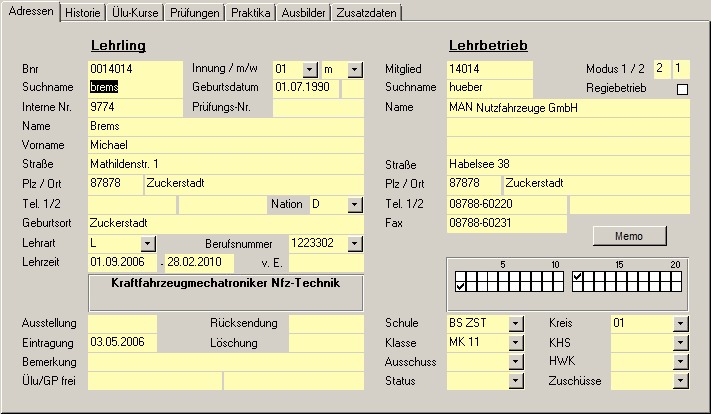Open the Nation dropdown
Image resolution: width=711 pixels, height=414 pixels.
tap(355, 204)
